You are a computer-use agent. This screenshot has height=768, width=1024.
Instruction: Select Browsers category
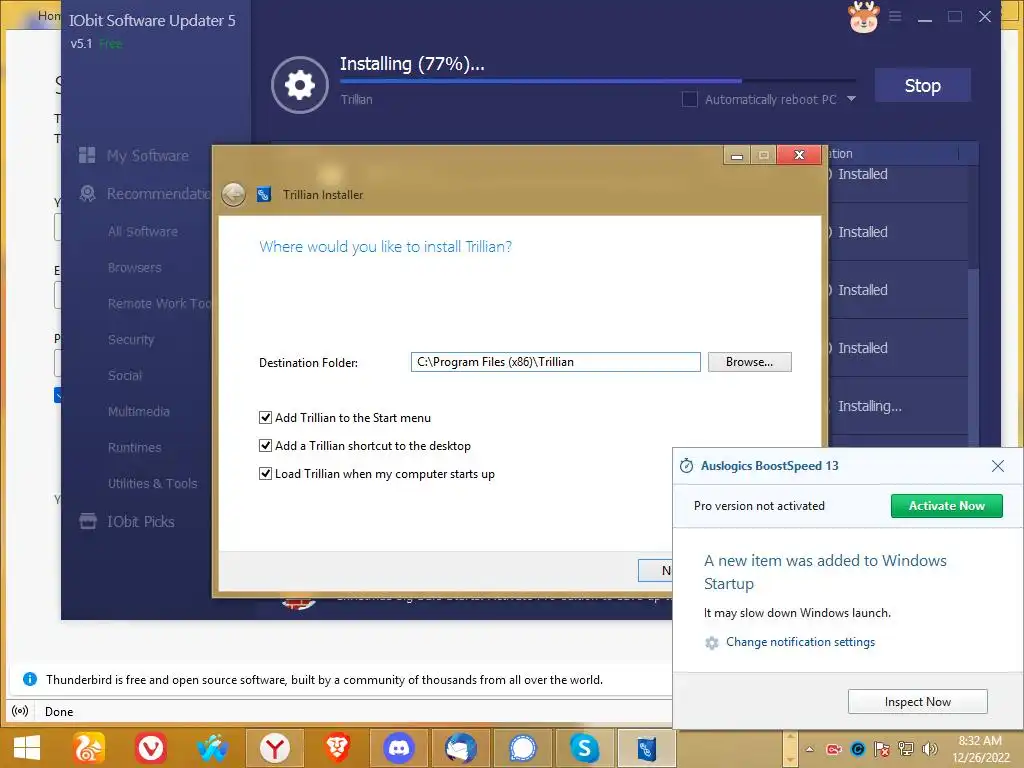(x=135, y=267)
